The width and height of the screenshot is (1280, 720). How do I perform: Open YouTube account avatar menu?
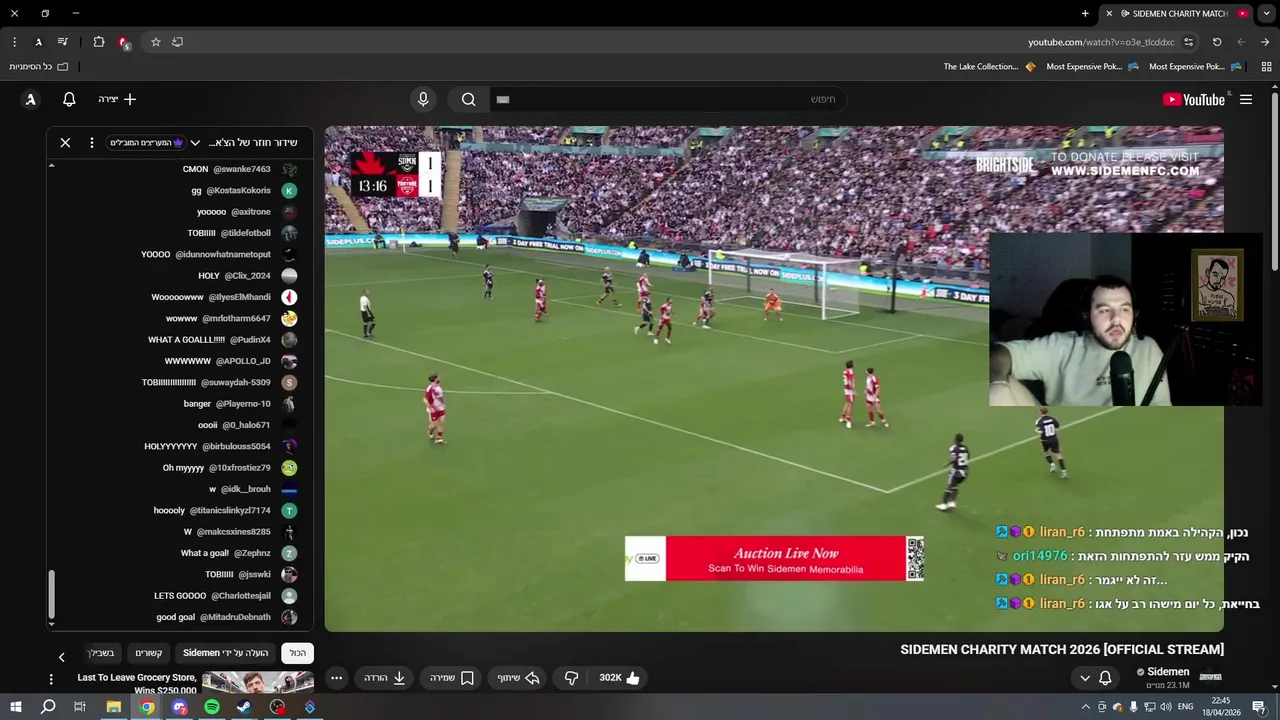(x=31, y=99)
